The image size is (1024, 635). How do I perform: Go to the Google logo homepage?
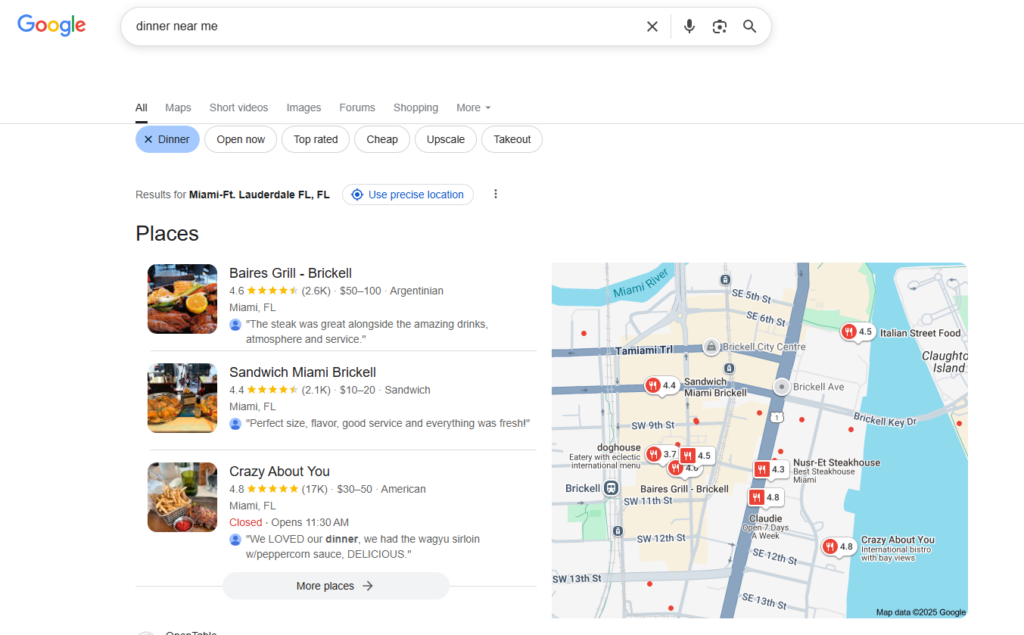click(52, 26)
